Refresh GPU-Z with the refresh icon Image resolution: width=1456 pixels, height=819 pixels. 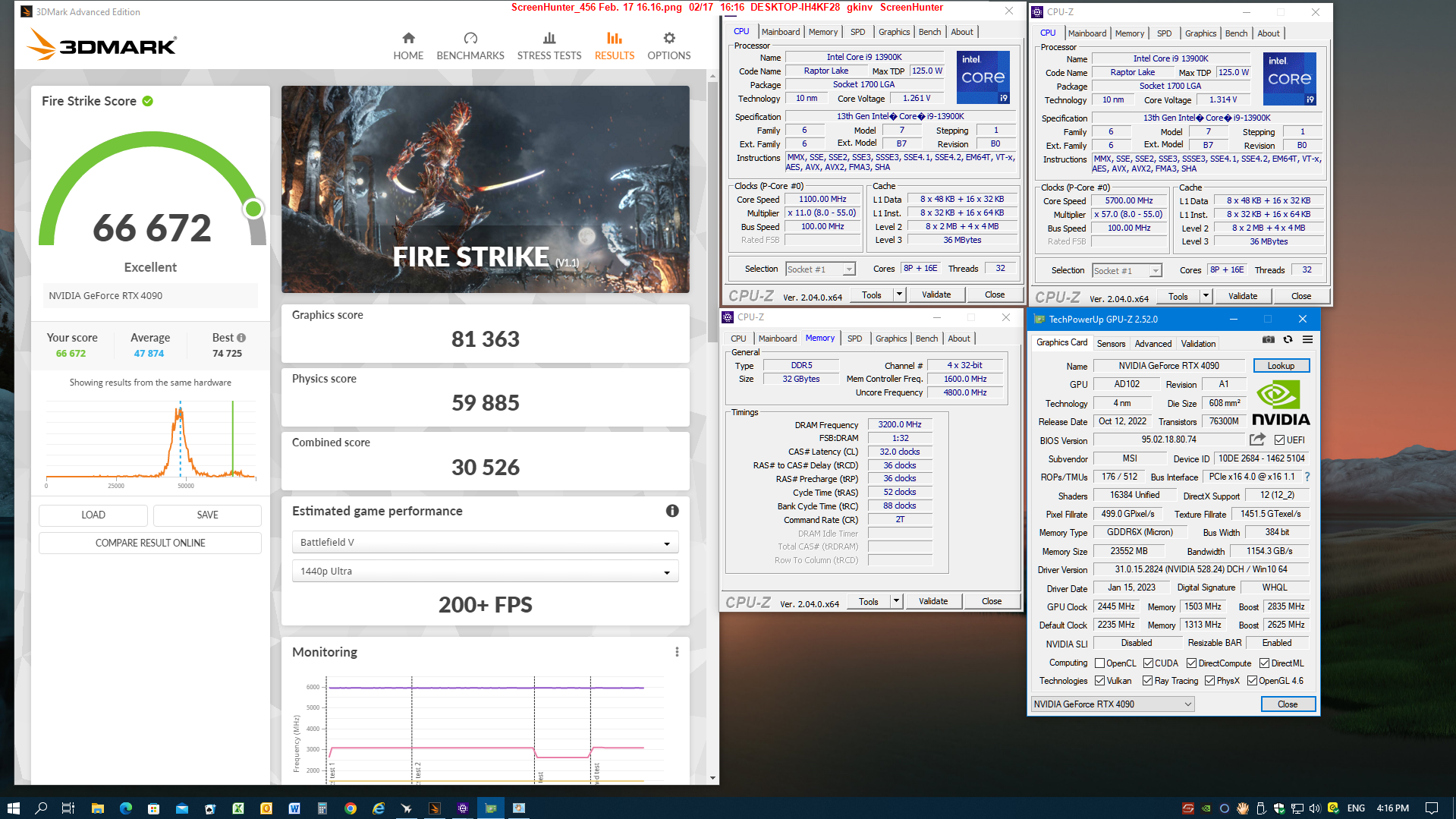click(x=1288, y=339)
